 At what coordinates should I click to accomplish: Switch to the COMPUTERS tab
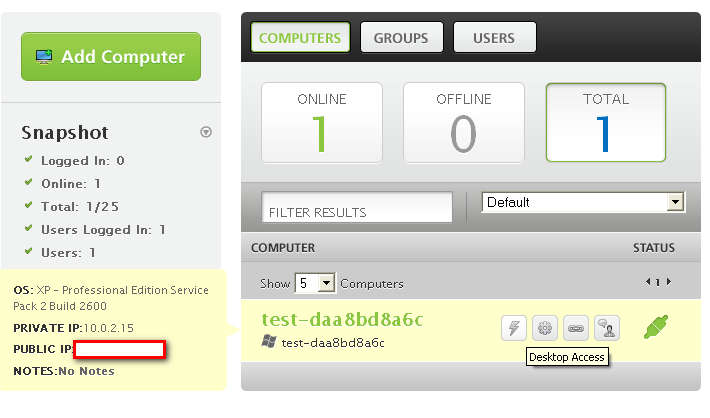coord(300,37)
